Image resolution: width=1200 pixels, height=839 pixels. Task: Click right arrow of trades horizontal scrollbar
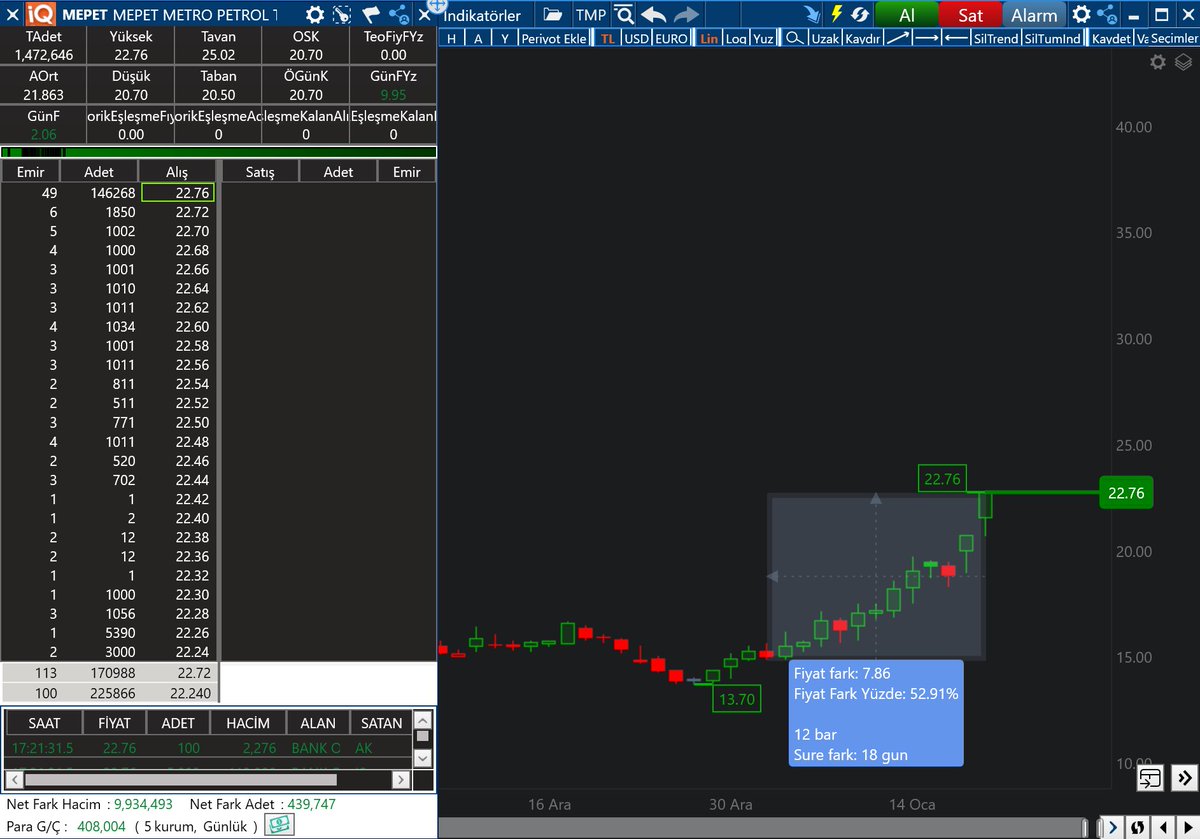[402, 778]
